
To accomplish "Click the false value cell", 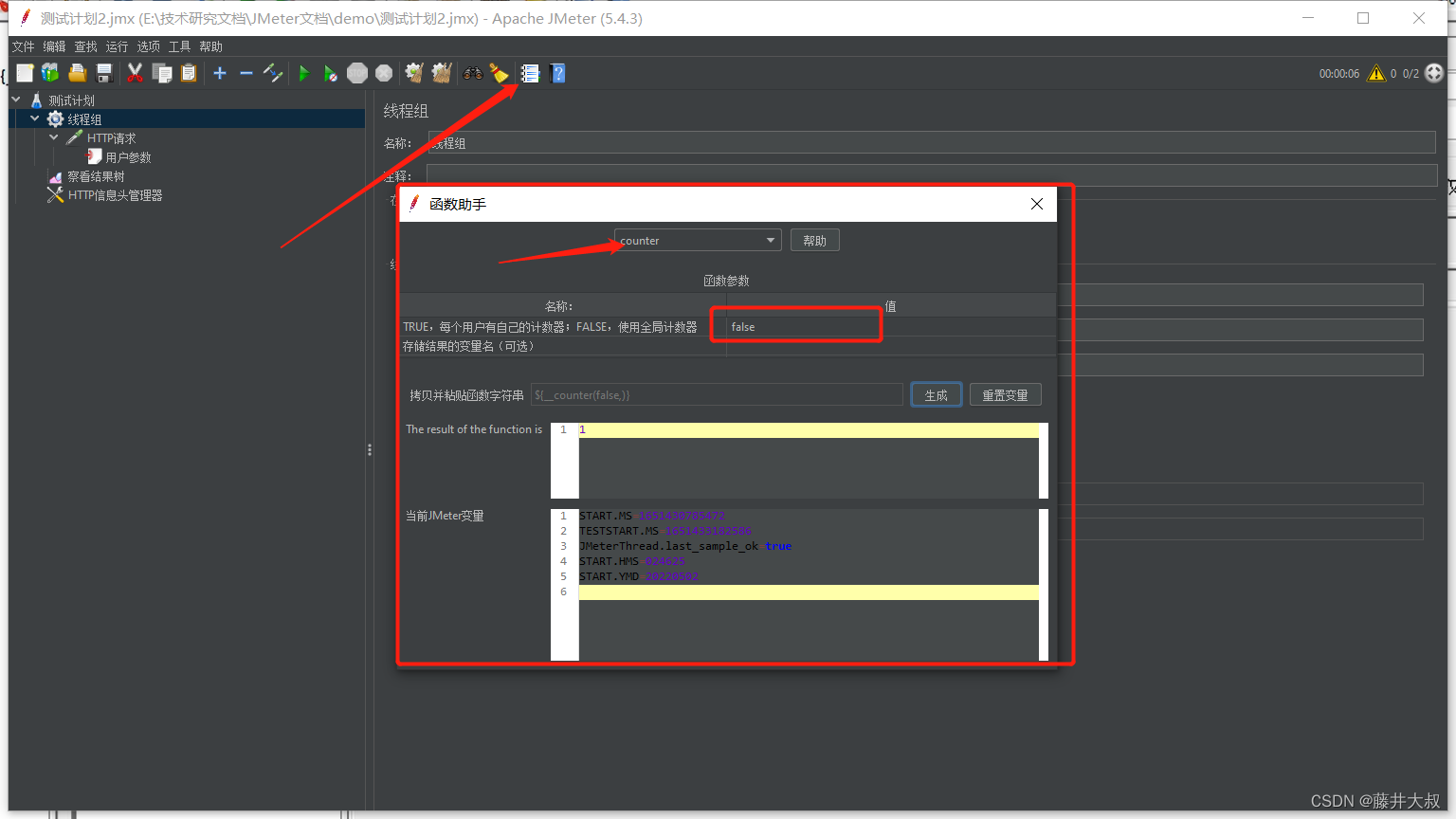I will click(891, 326).
